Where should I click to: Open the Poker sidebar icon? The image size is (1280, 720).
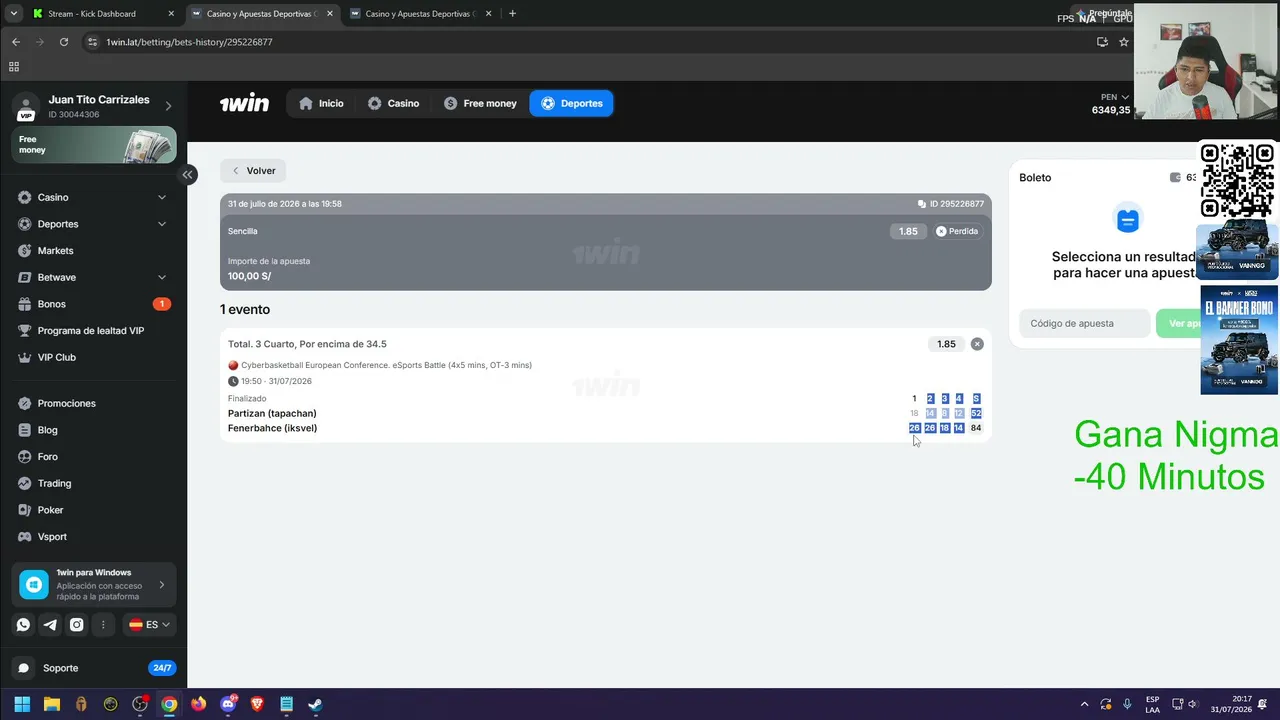[x=25, y=510]
